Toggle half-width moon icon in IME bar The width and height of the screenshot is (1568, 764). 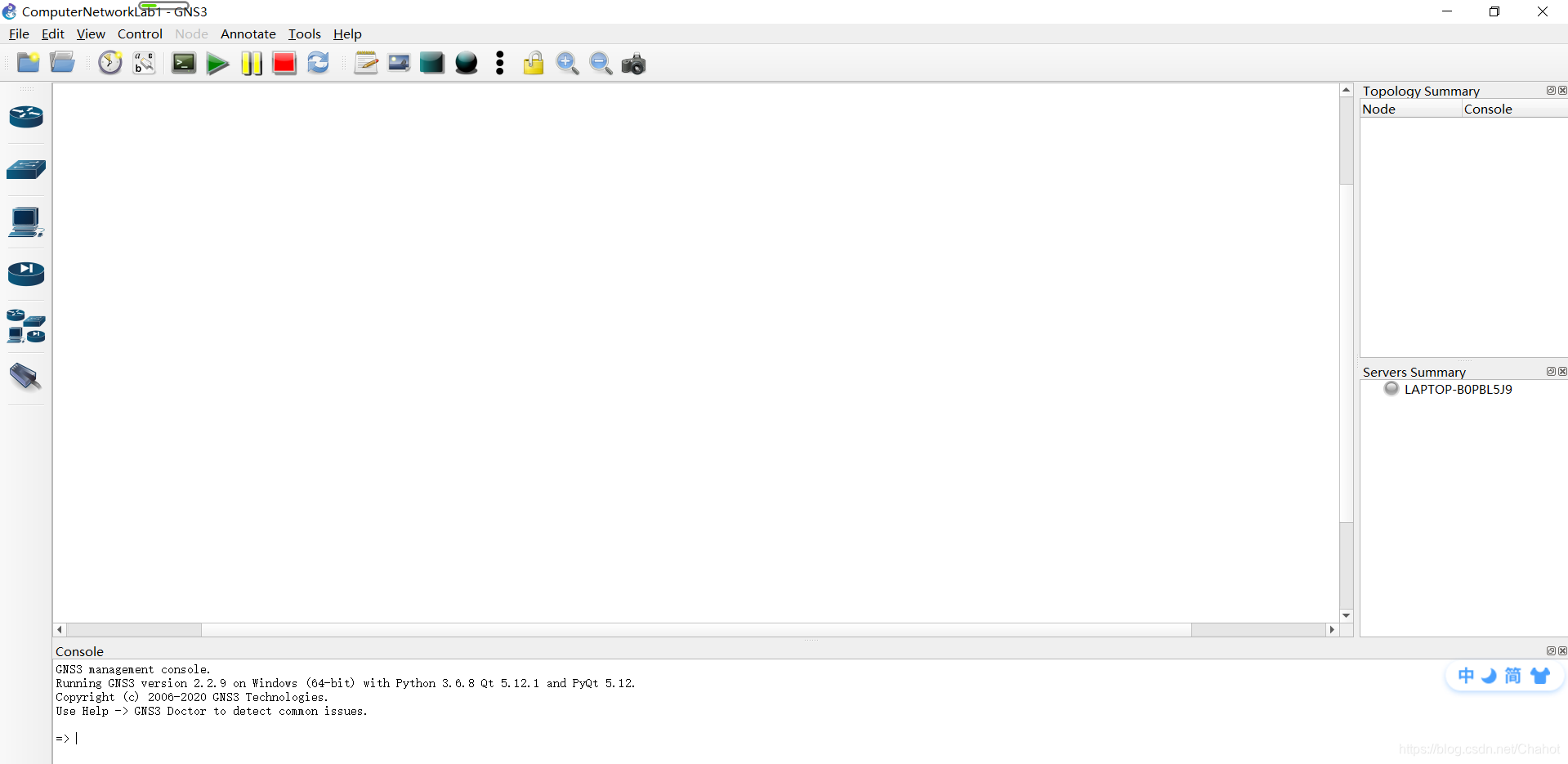pyautogui.click(x=1490, y=676)
